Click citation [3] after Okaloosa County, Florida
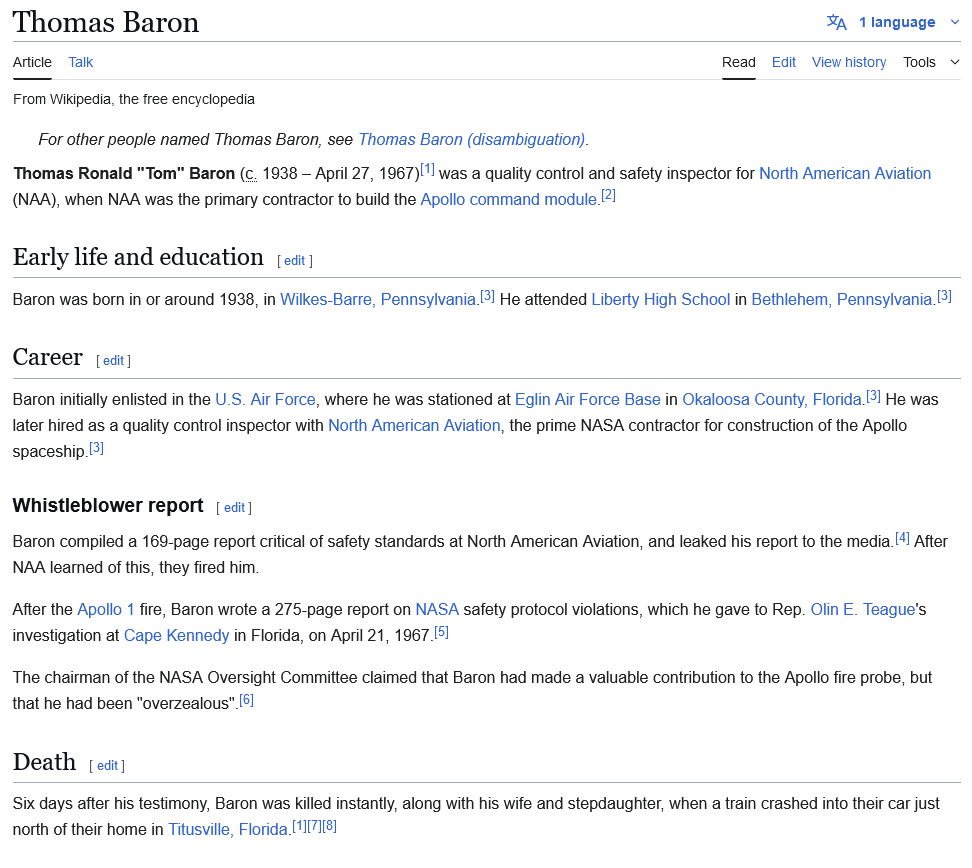 point(873,396)
